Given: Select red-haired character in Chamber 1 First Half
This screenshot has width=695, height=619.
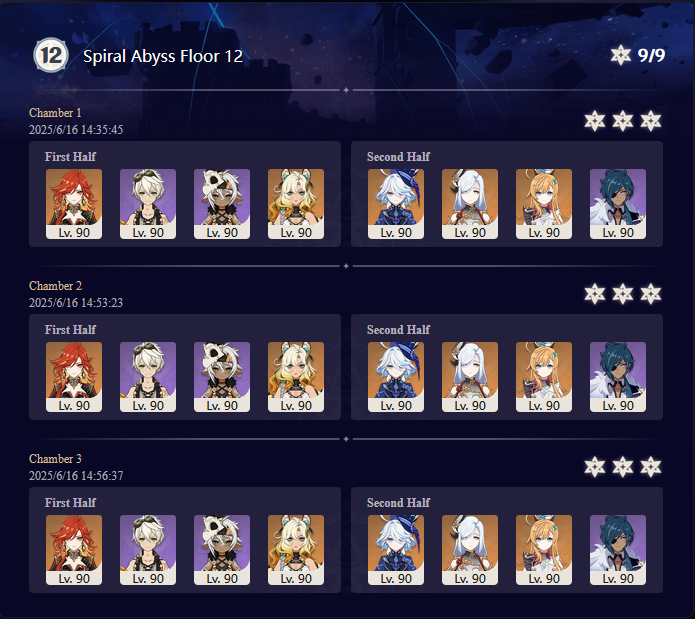Looking at the screenshot, I should point(74,204).
